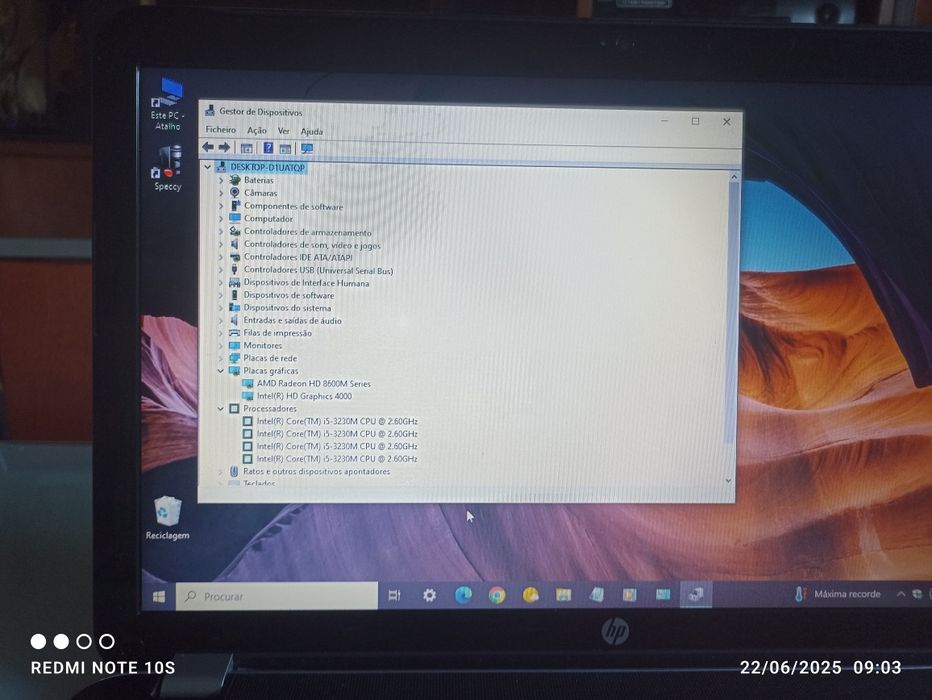The width and height of the screenshot is (932, 700).
Task: Click the Forward arrow in the toolbar
Action: (224, 147)
